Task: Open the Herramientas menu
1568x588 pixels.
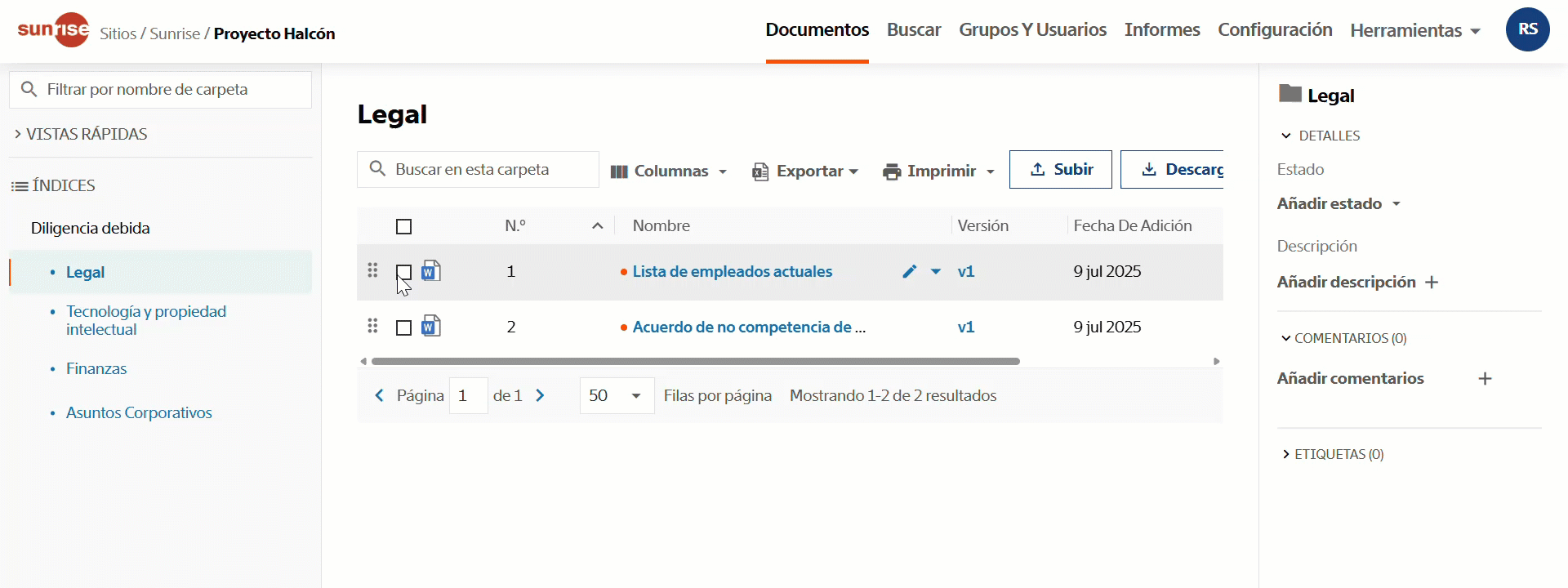Action: pyautogui.click(x=1415, y=30)
